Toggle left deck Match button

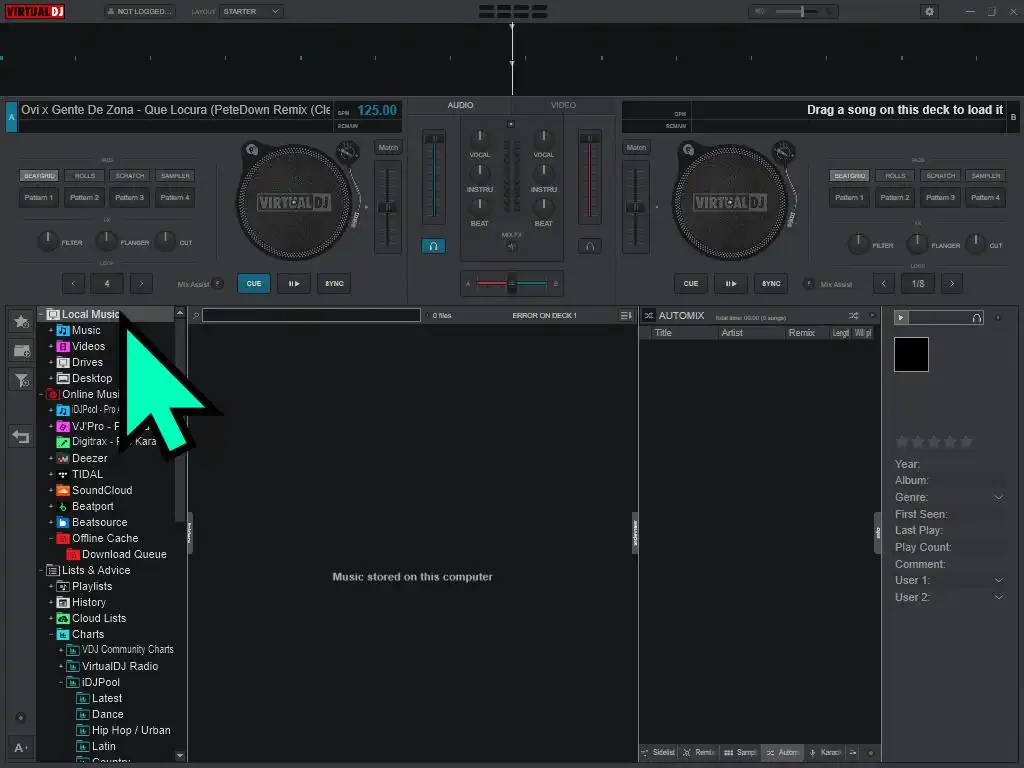click(388, 148)
